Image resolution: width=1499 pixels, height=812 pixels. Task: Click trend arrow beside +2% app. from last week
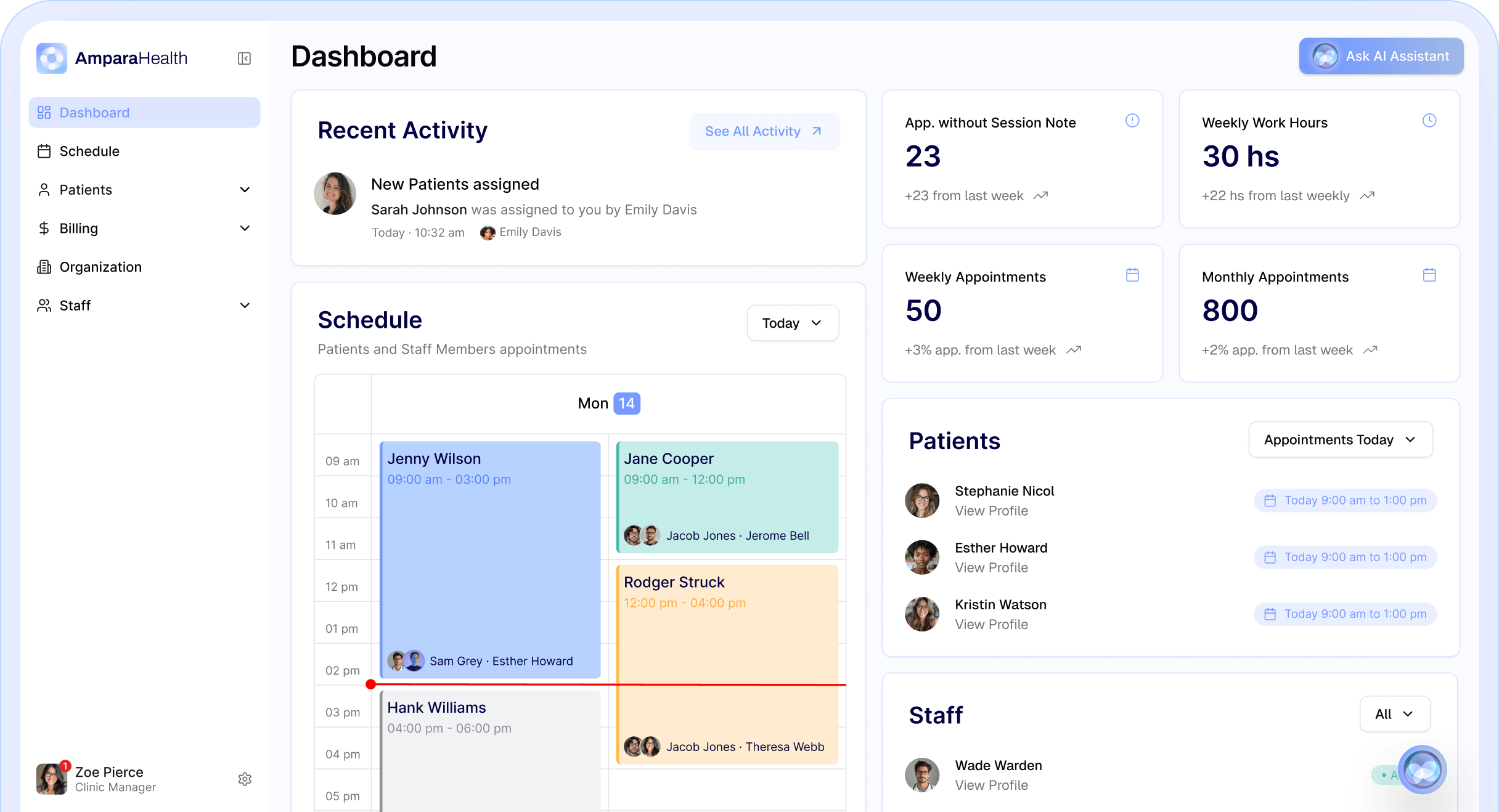point(1370,350)
